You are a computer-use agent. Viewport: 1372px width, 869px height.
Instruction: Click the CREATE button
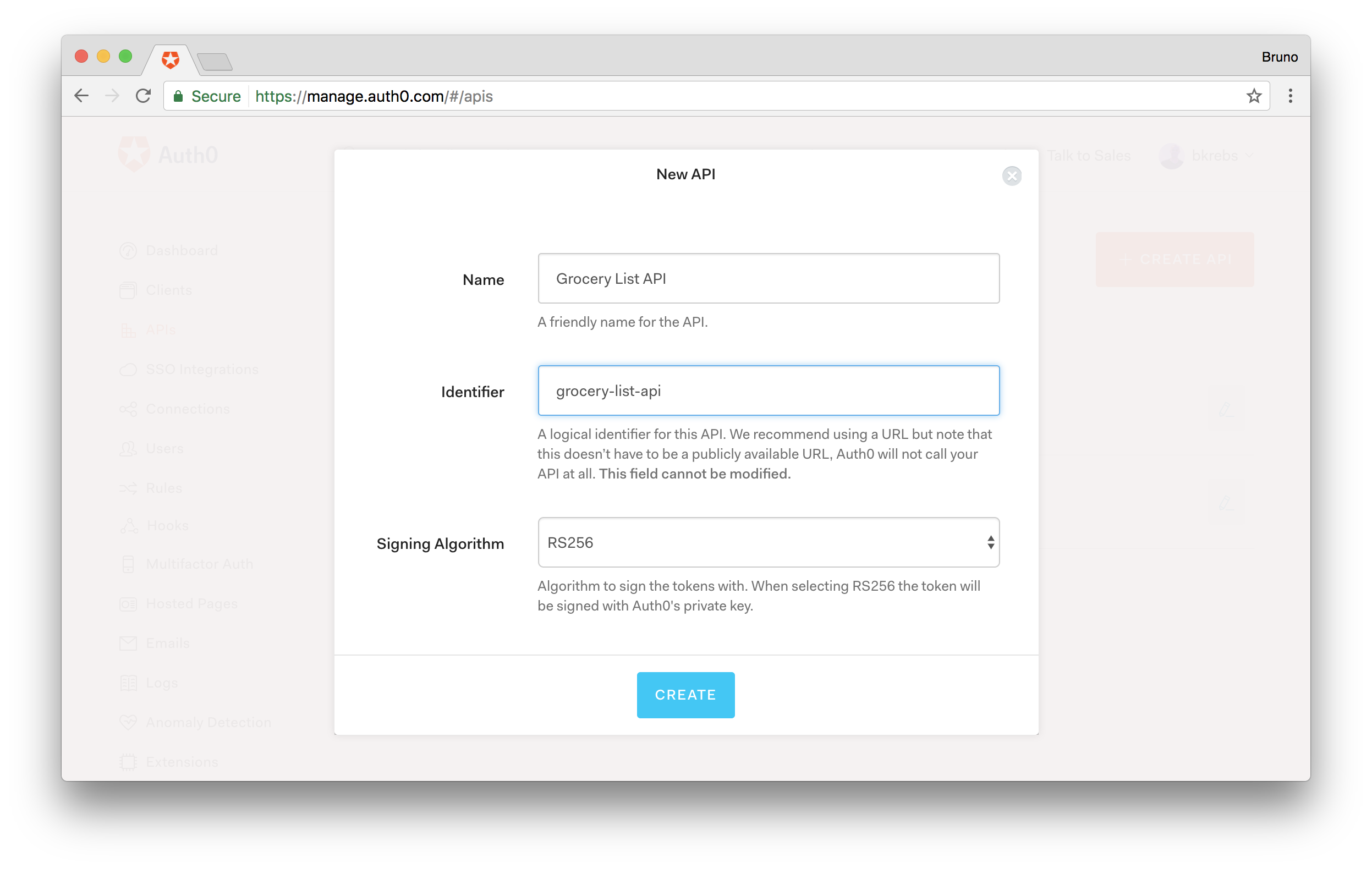point(685,695)
